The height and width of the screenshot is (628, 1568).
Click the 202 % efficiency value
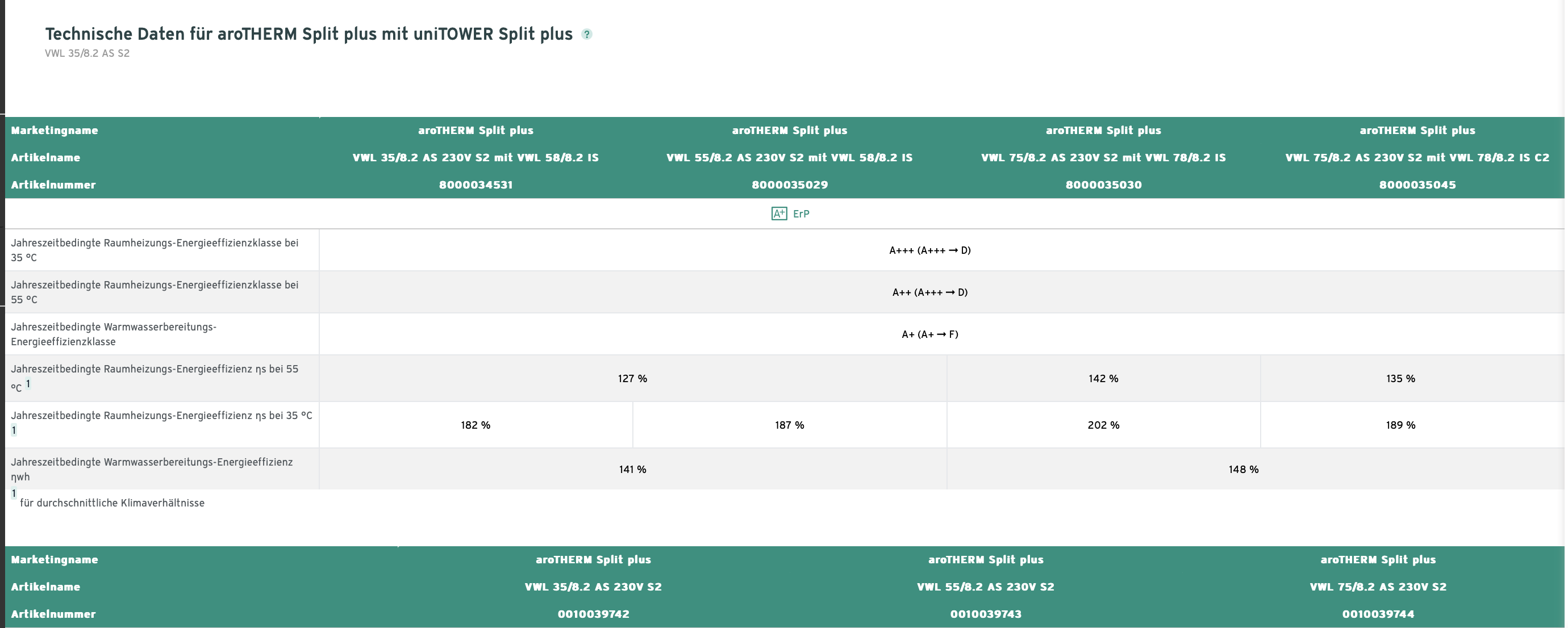[1103, 425]
